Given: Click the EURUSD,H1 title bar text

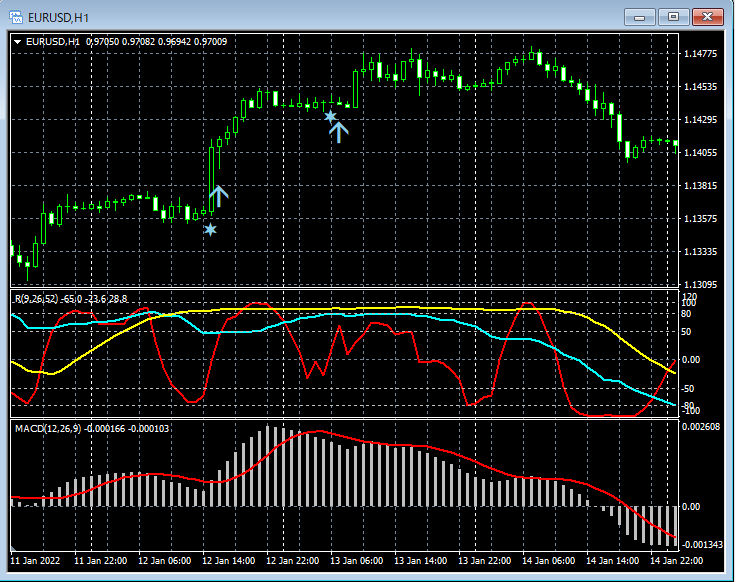Looking at the screenshot, I should click(x=59, y=16).
